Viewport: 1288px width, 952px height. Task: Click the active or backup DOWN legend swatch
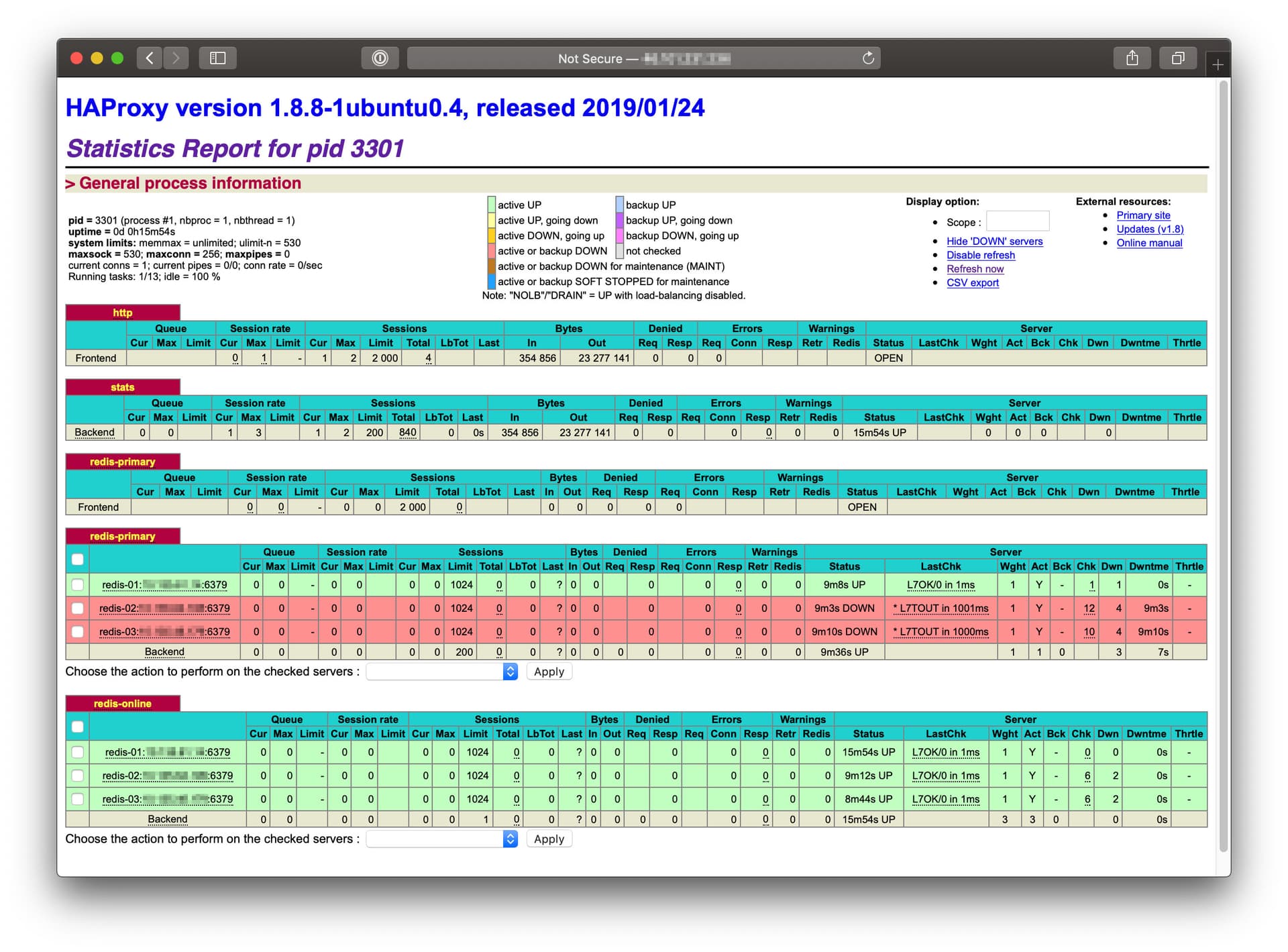492,251
